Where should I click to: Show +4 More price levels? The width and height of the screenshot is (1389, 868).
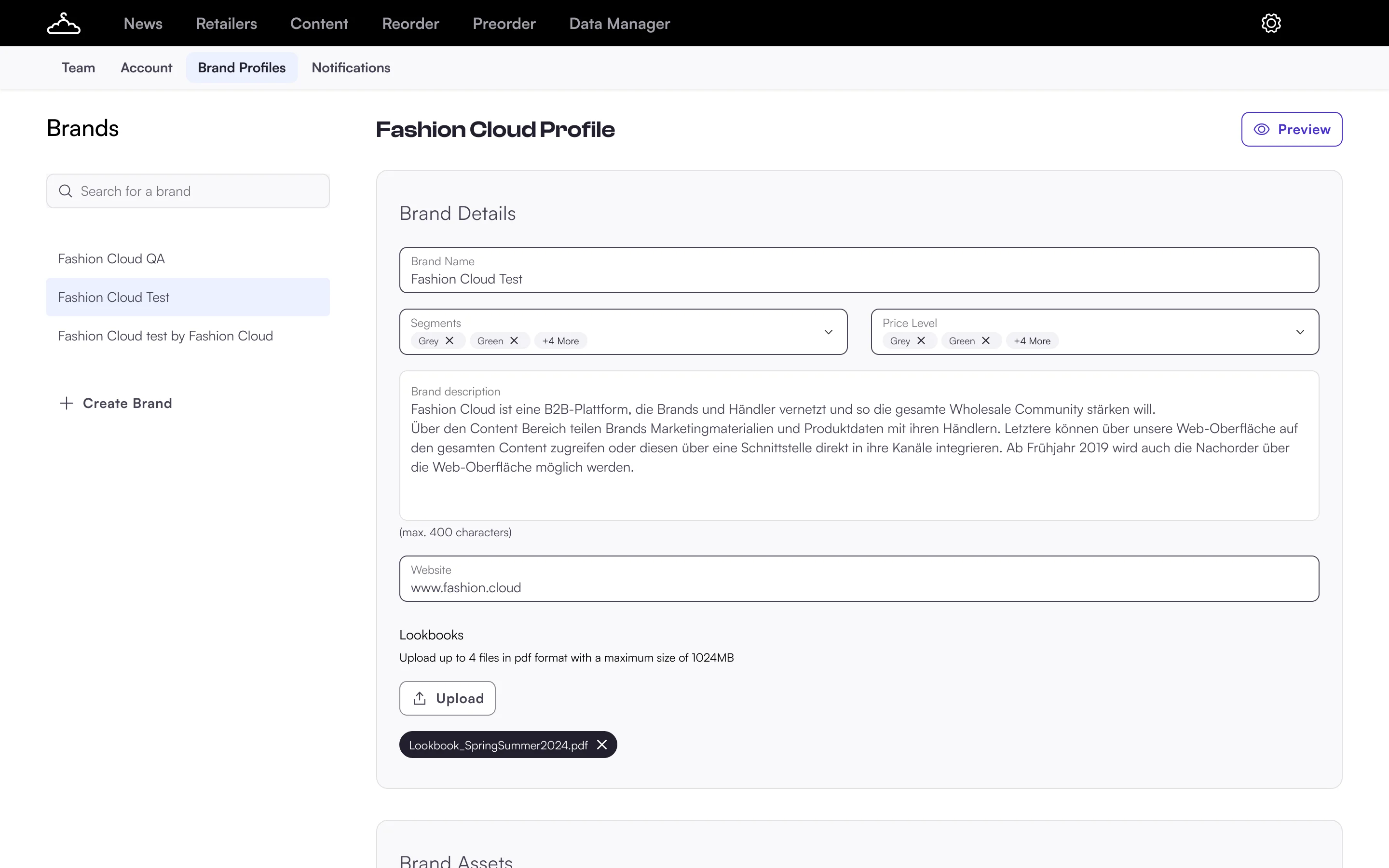1032,341
